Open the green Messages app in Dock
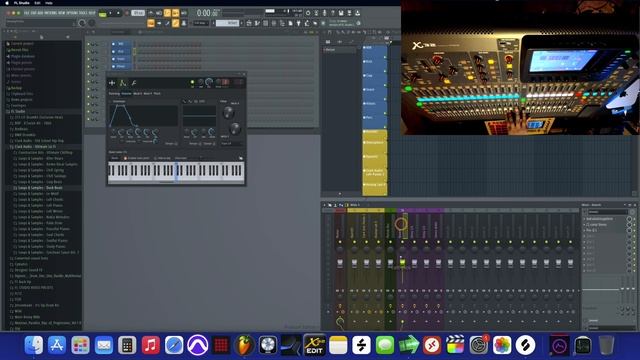The width and height of the screenshot is (640, 360). (385, 345)
